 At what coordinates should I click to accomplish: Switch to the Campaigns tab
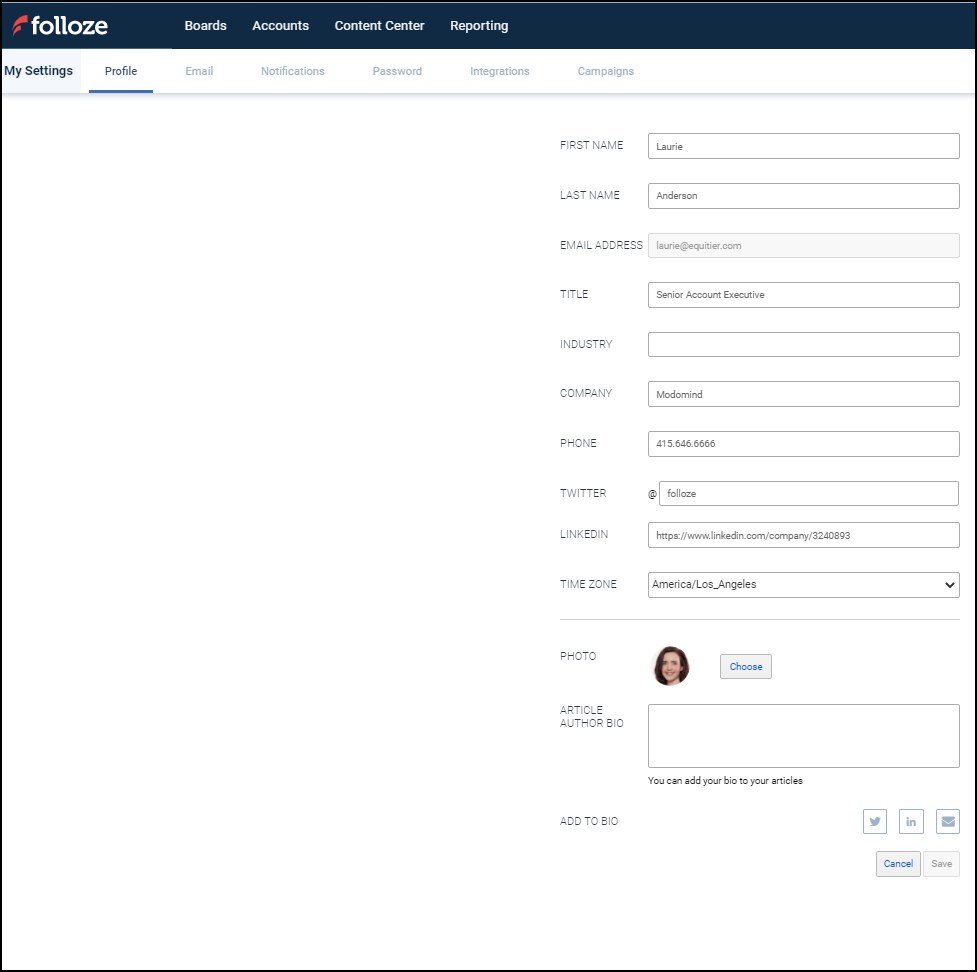tap(605, 71)
